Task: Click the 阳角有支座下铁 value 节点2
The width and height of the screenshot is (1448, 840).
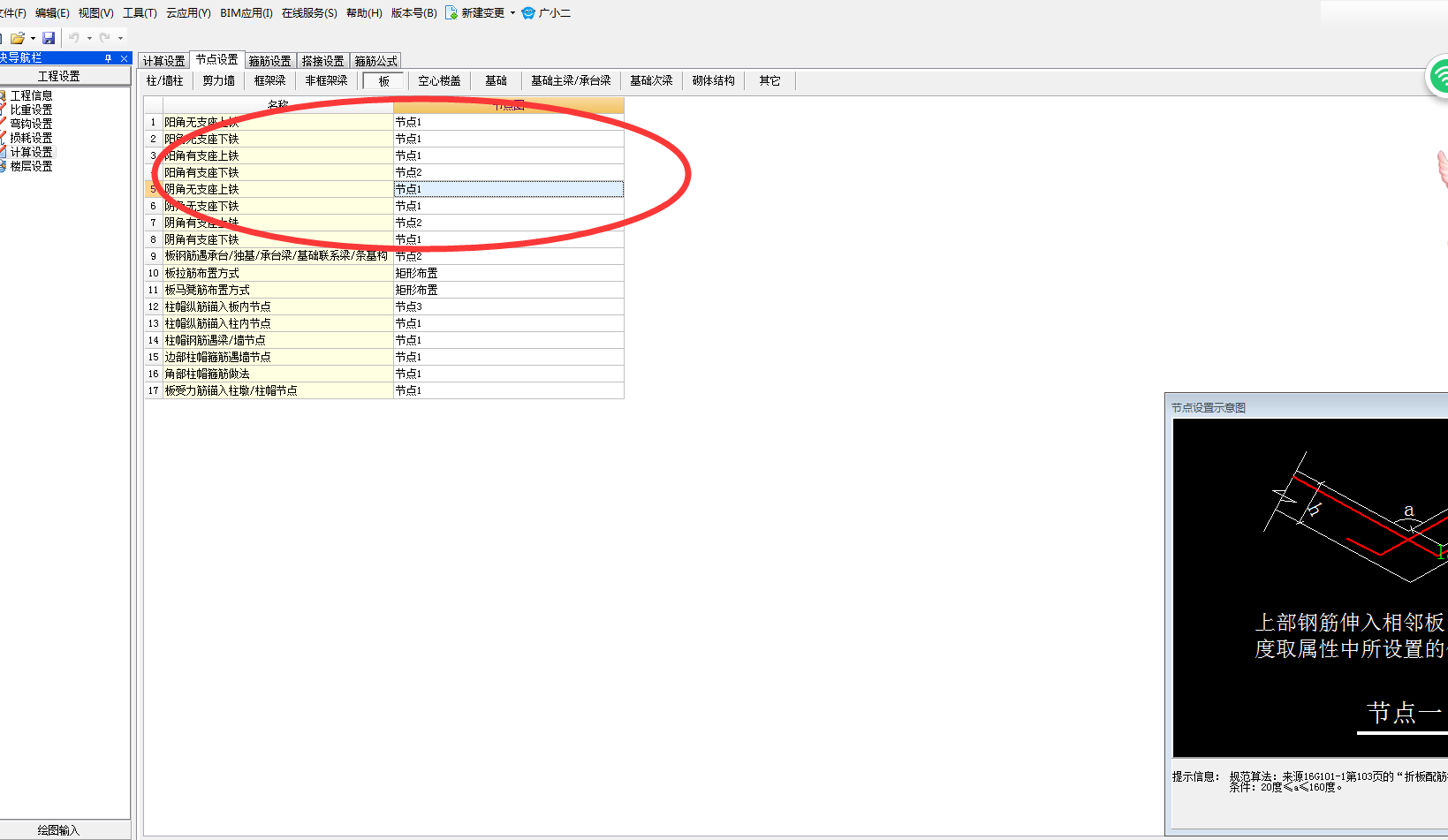Action: [508, 172]
